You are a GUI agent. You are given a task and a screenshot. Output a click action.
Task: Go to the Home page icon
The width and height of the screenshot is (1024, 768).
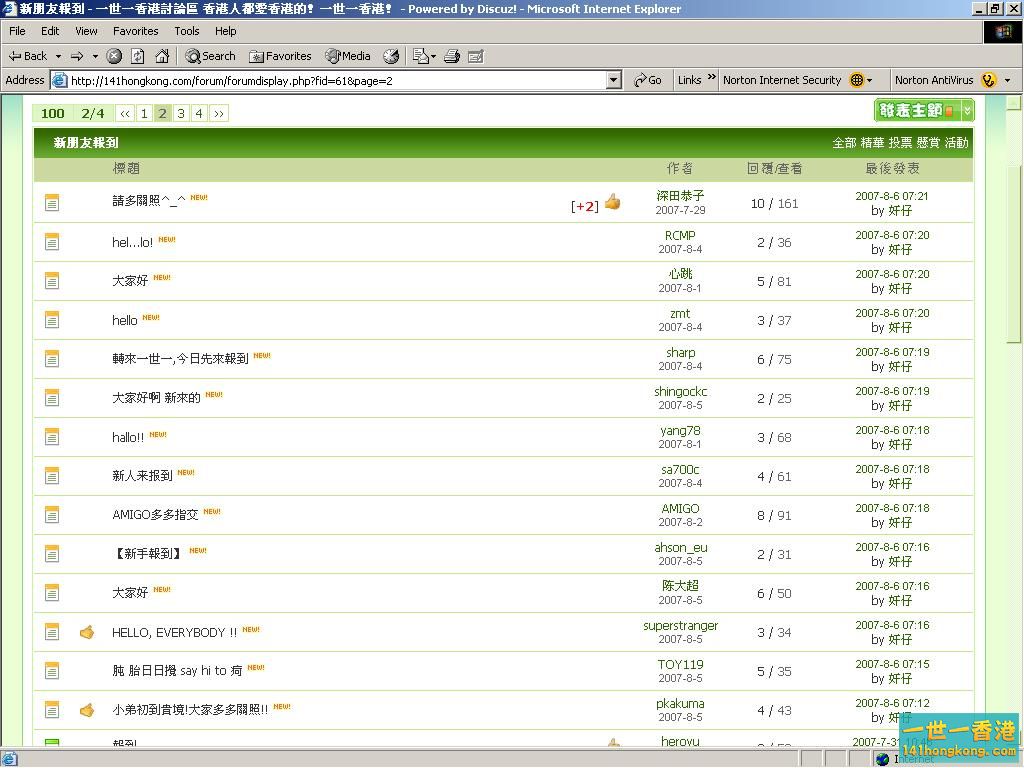[x=162, y=56]
